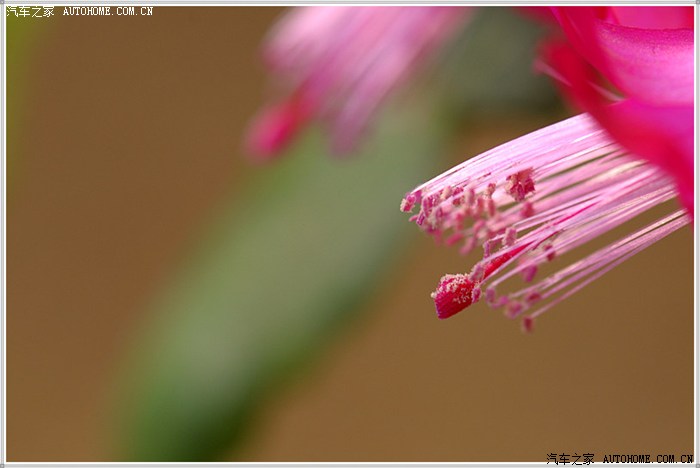The height and width of the screenshot is (468, 700).
Task: Click the dark pink stigma tip of the flower
Action: [453, 296]
